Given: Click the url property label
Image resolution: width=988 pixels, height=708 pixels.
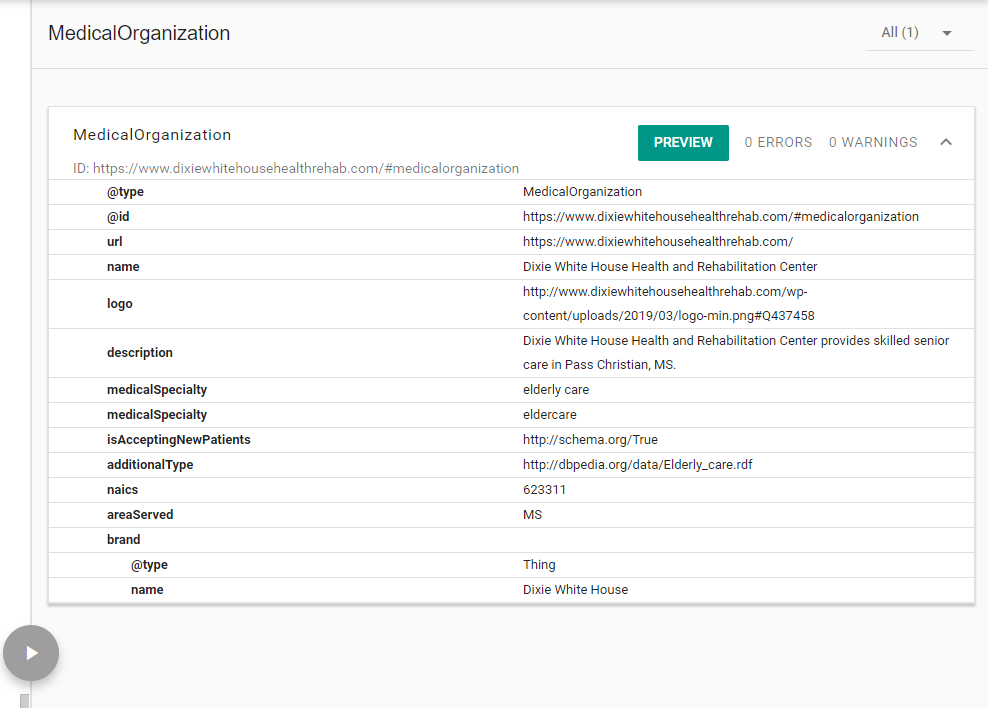Looking at the screenshot, I should click(x=115, y=242).
